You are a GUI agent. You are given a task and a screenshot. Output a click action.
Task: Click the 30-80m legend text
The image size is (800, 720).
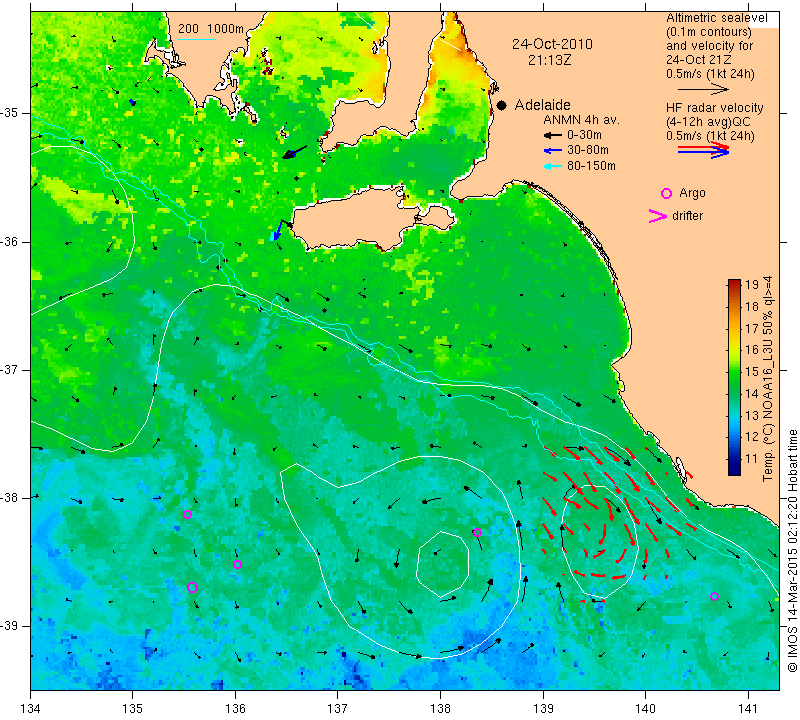coord(588,151)
